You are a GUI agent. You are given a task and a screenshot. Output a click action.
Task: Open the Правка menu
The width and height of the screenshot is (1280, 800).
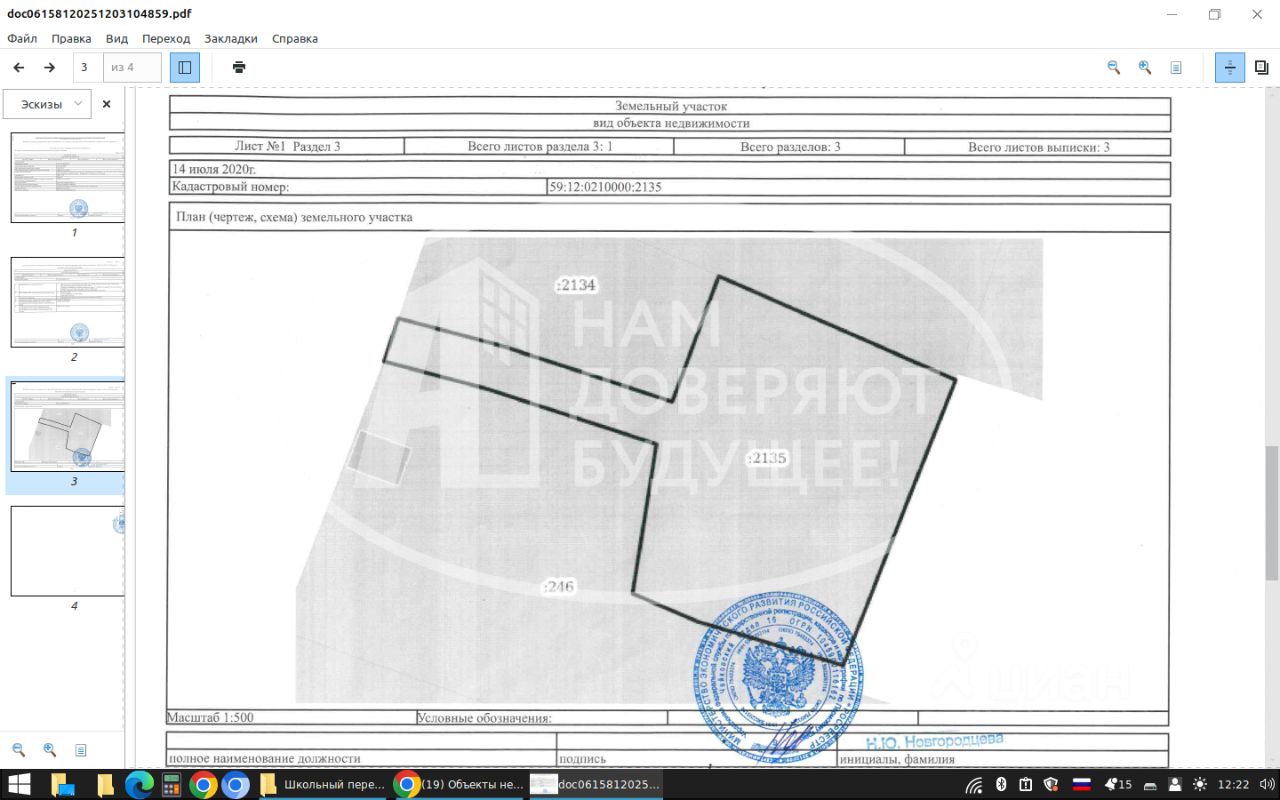pyautogui.click(x=71, y=39)
